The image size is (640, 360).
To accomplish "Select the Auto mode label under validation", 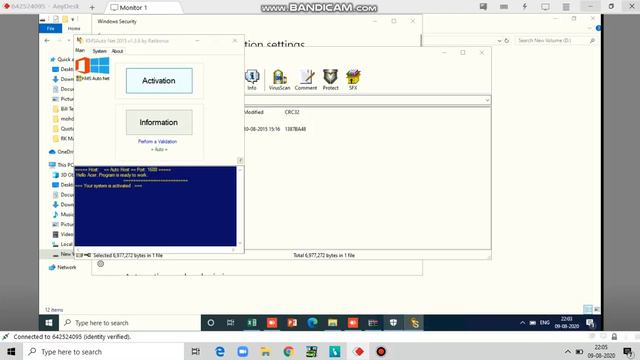I will tap(159, 149).
